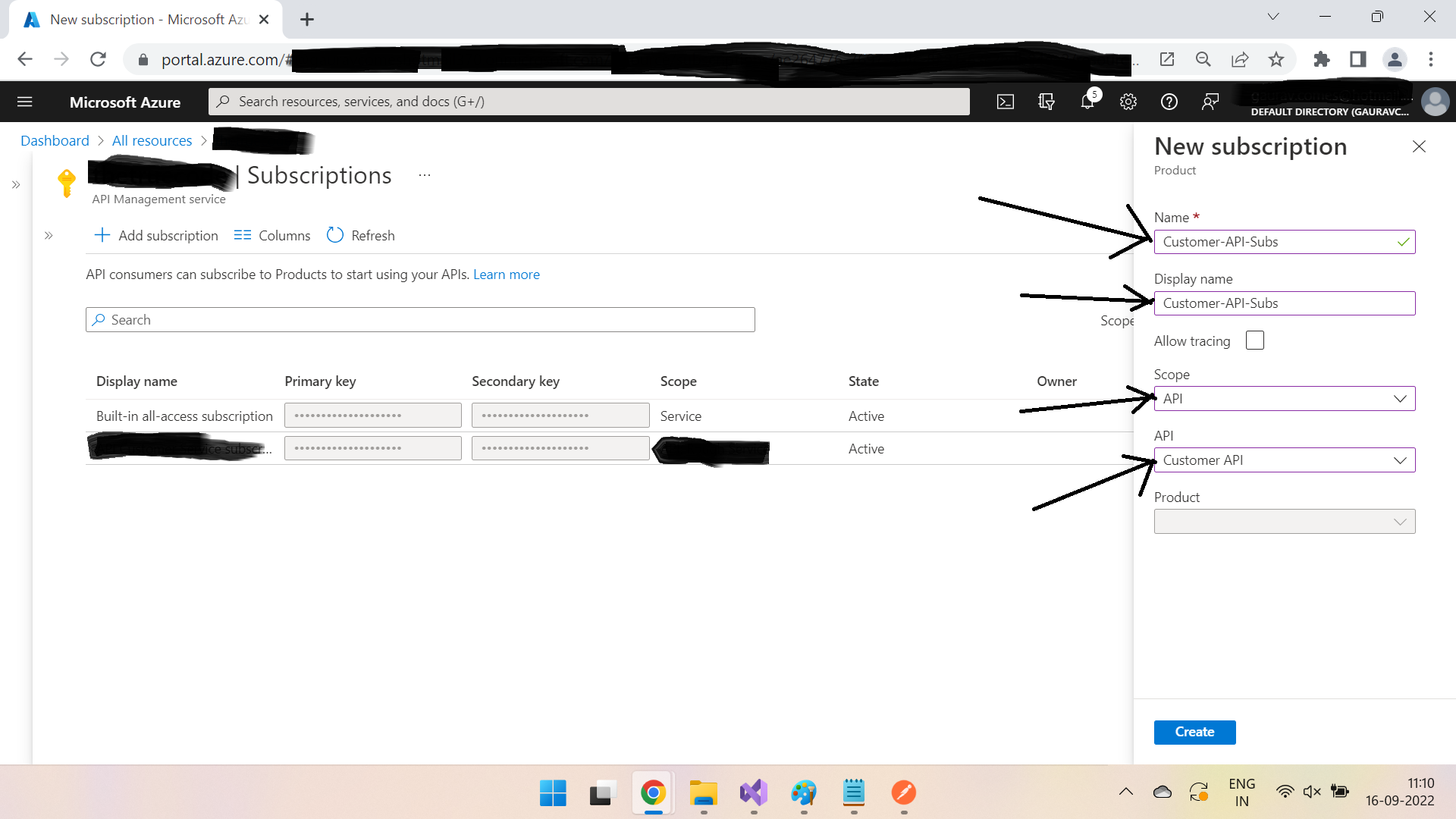Screen dimensions: 1456x819
Task: Click the Name input field
Action: pos(1284,241)
